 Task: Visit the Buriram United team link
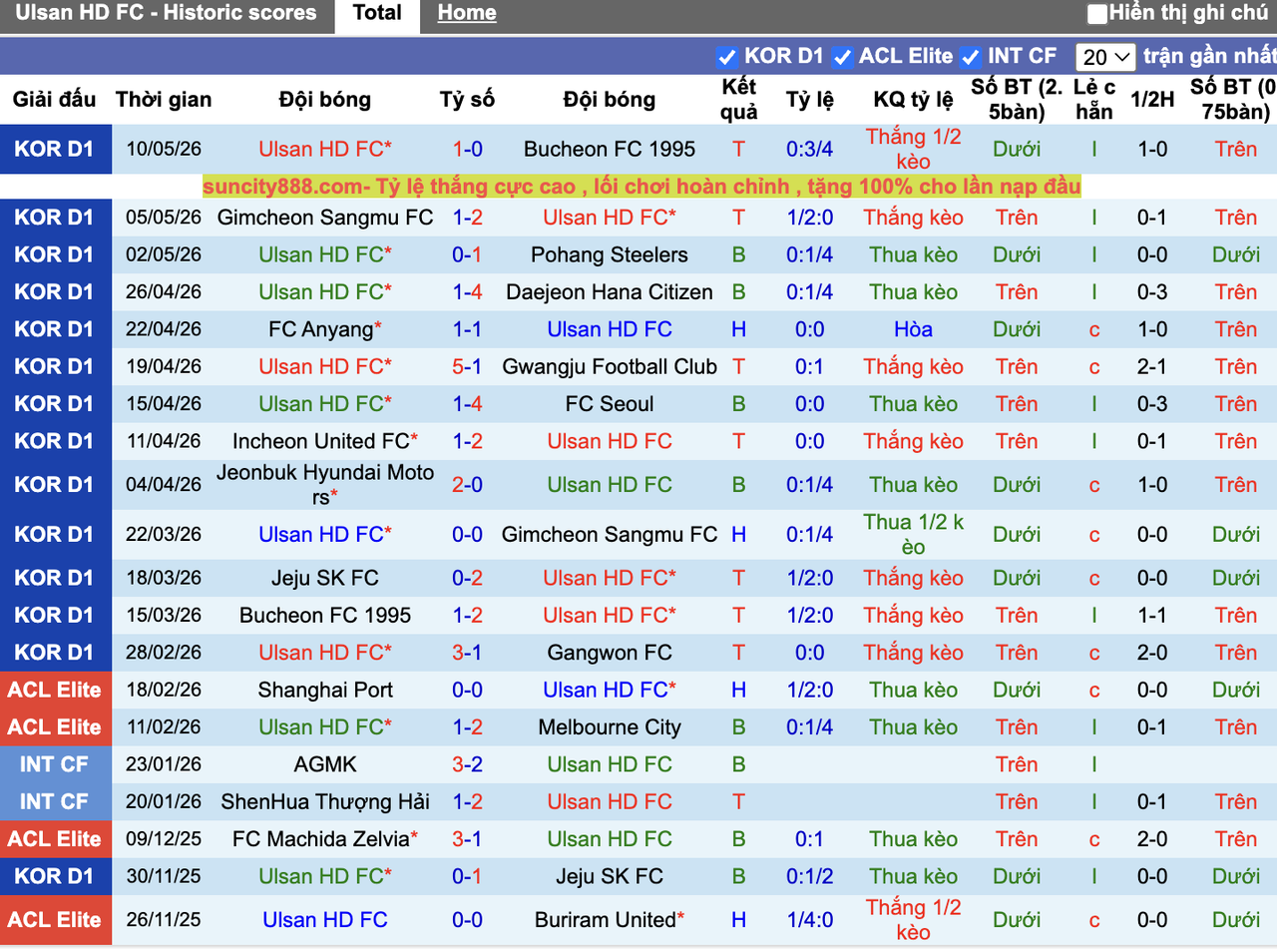point(606,920)
